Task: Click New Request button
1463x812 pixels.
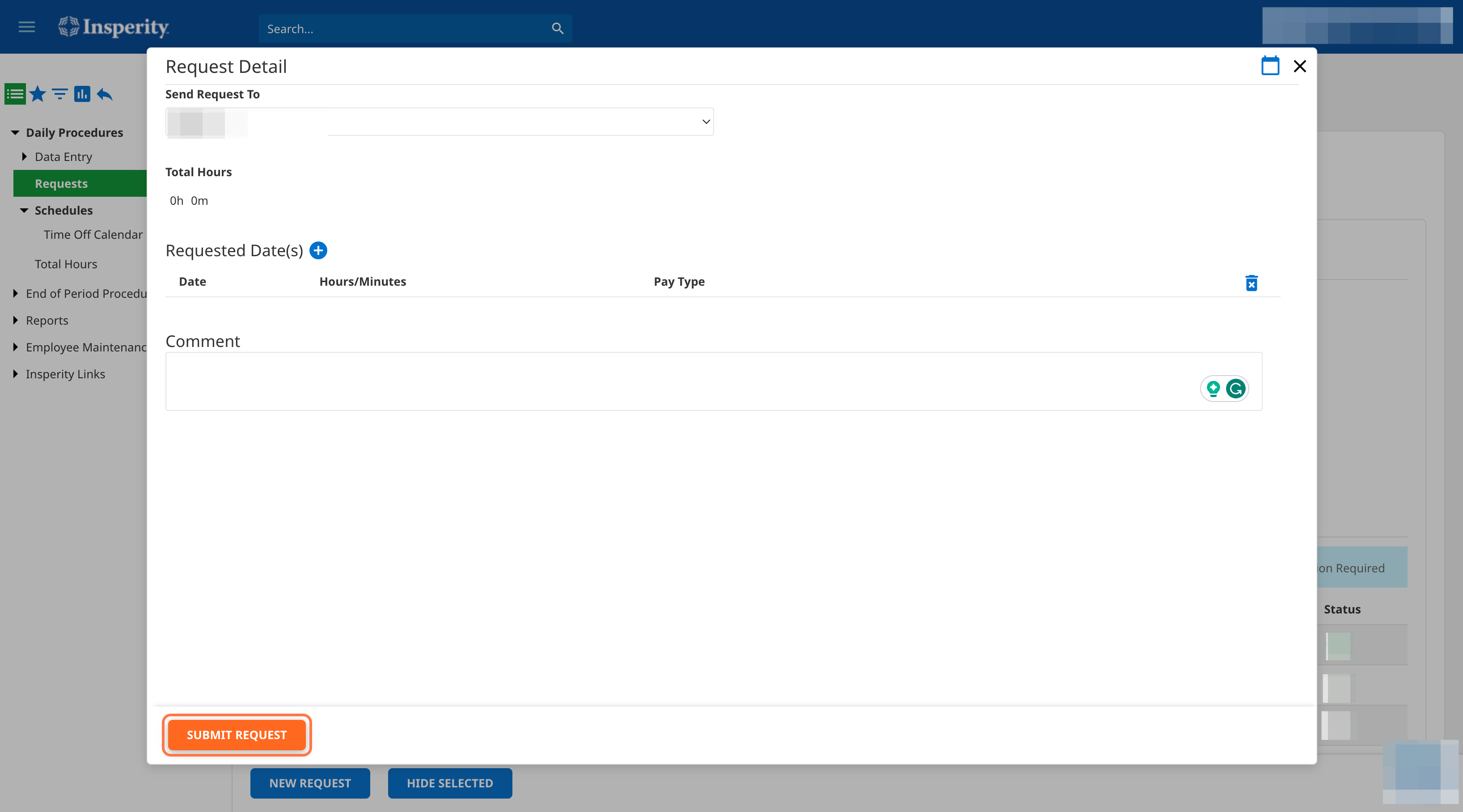Action: point(310,783)
